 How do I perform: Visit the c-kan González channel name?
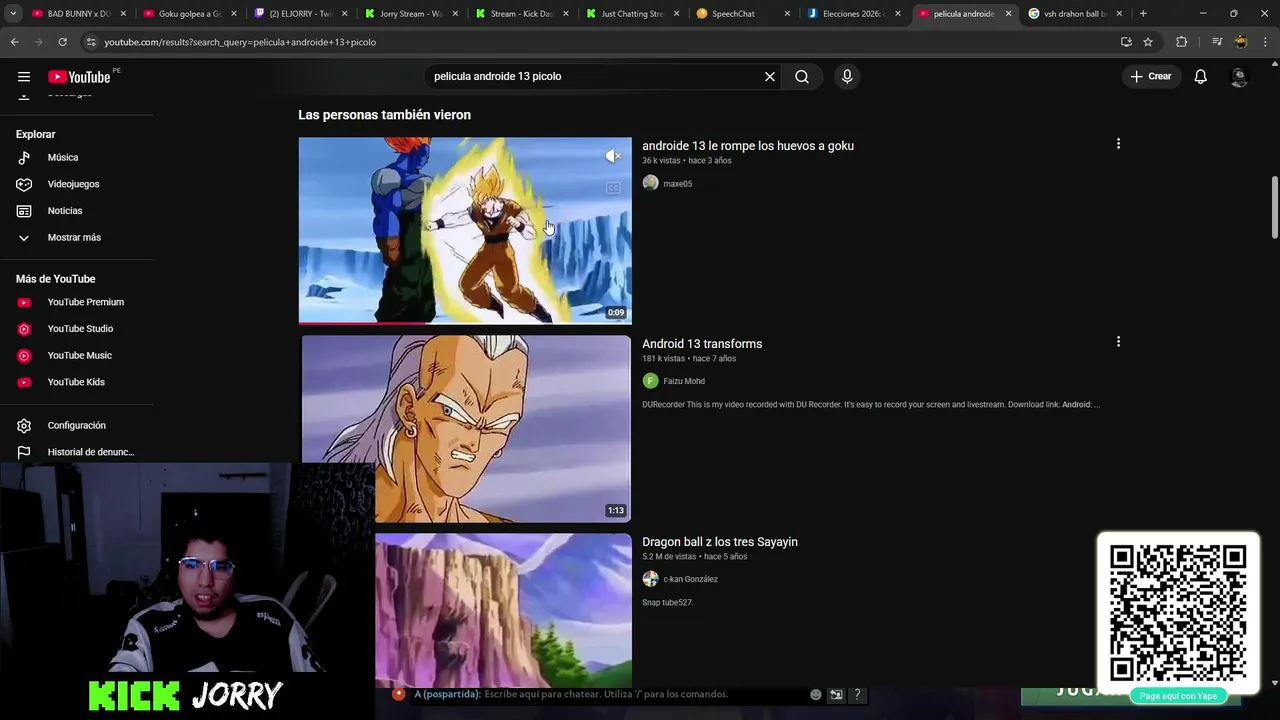point(690,579)
